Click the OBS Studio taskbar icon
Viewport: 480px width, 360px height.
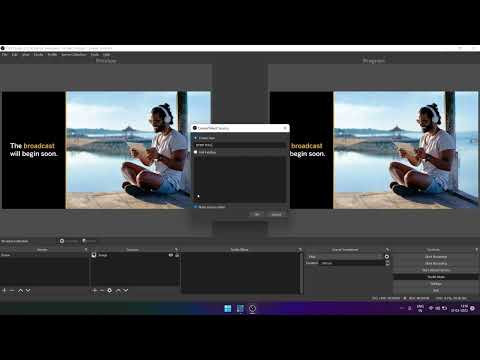[x=252, y=308]
